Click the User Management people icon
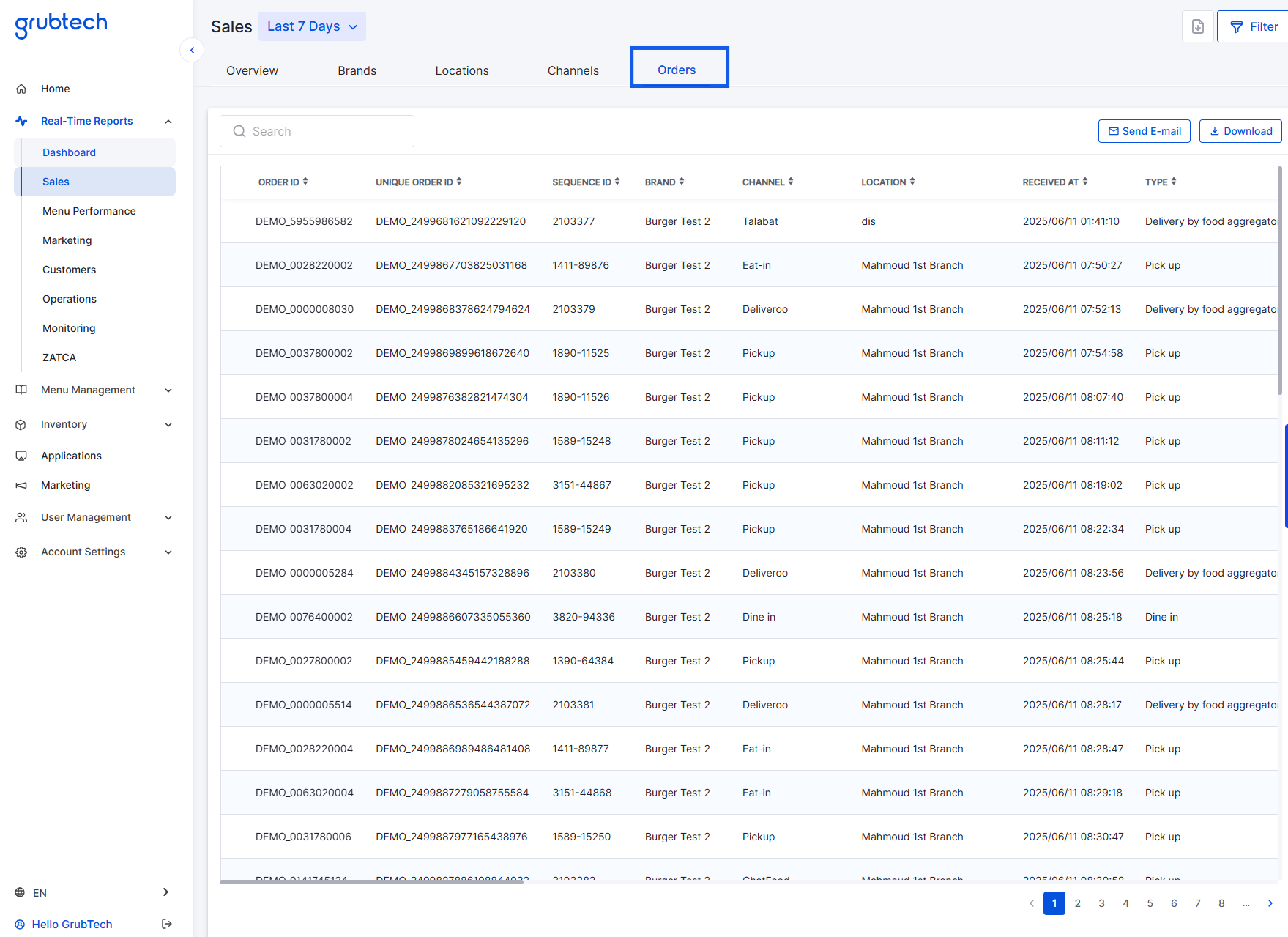The image size is (1288, 937). (21, 517)
